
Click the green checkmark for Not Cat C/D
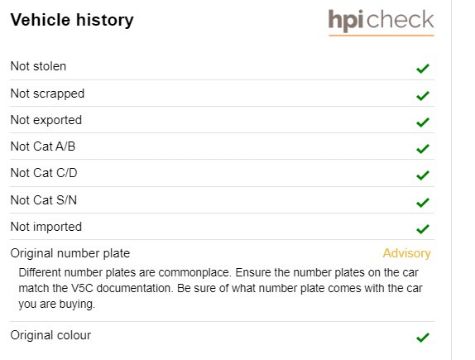click(423, 175)
